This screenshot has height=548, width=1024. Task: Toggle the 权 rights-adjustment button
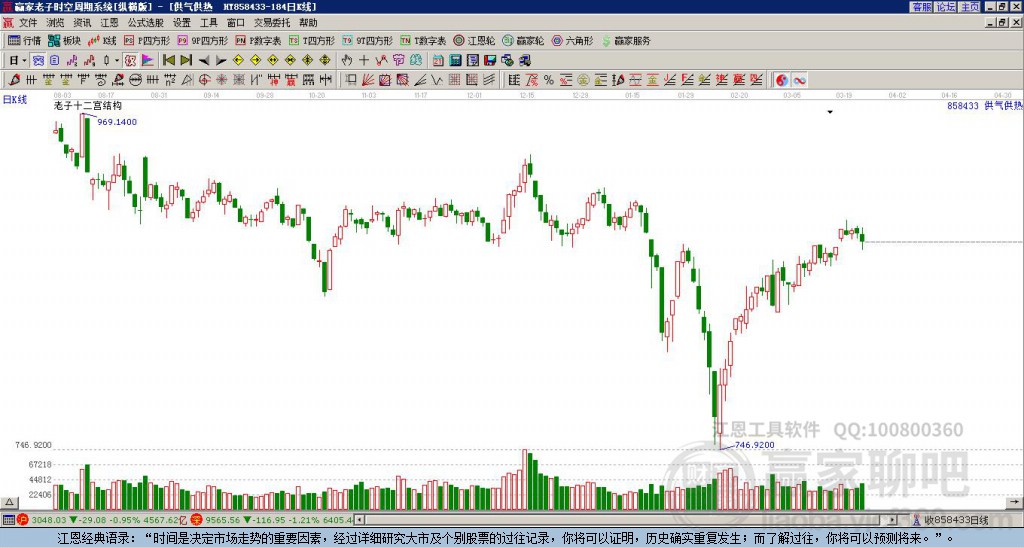(x=130, y=61)
